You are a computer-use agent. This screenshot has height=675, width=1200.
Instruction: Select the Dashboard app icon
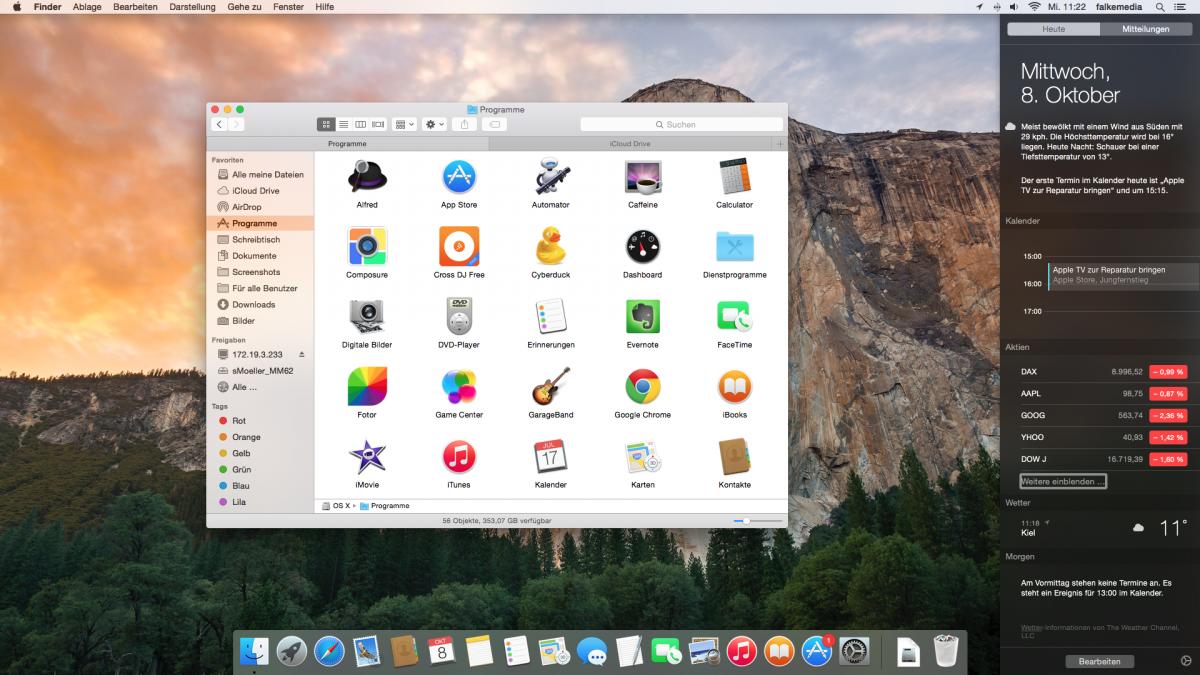tap(643, 246)
